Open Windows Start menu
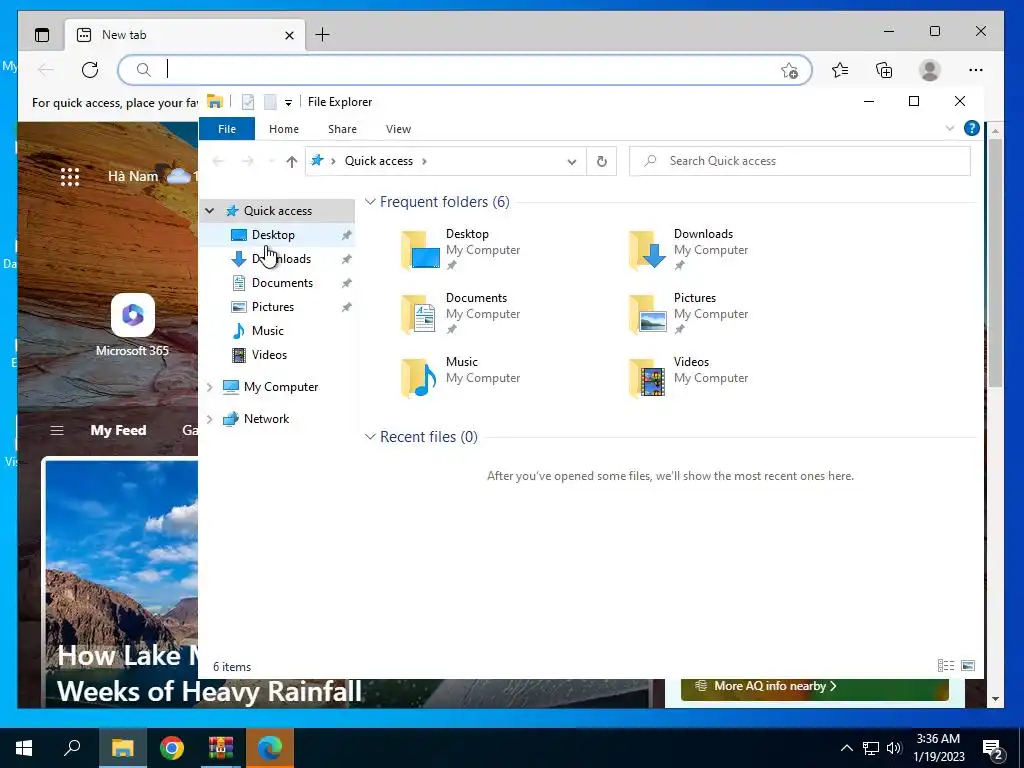The image size is (1024, 768). [x=24, y=748]
